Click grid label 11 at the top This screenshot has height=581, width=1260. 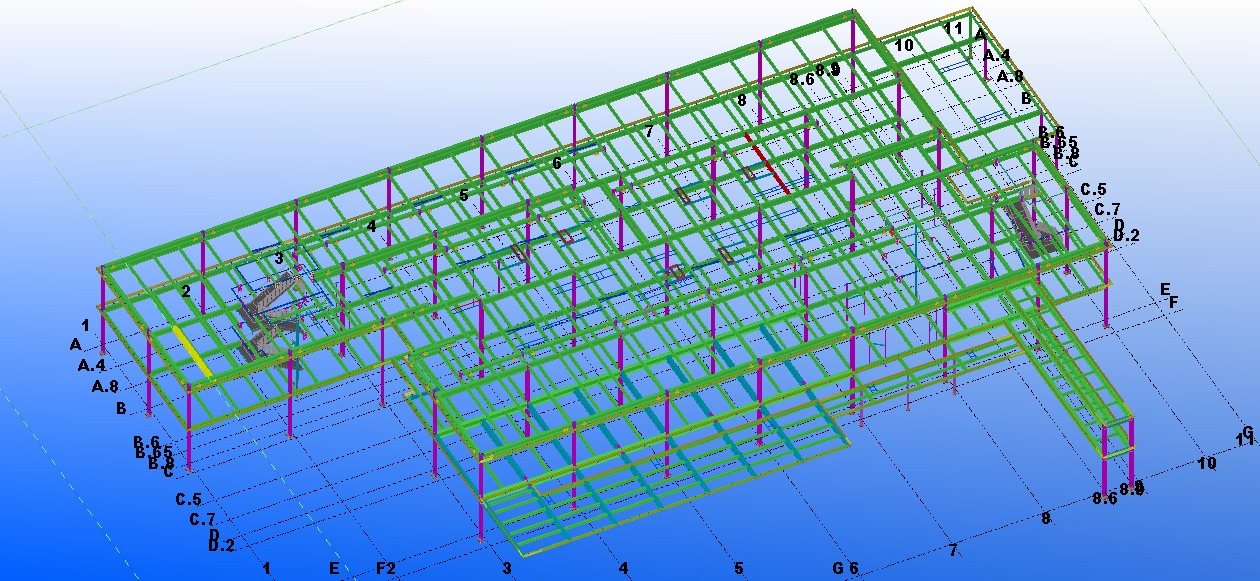coord(953,28)
